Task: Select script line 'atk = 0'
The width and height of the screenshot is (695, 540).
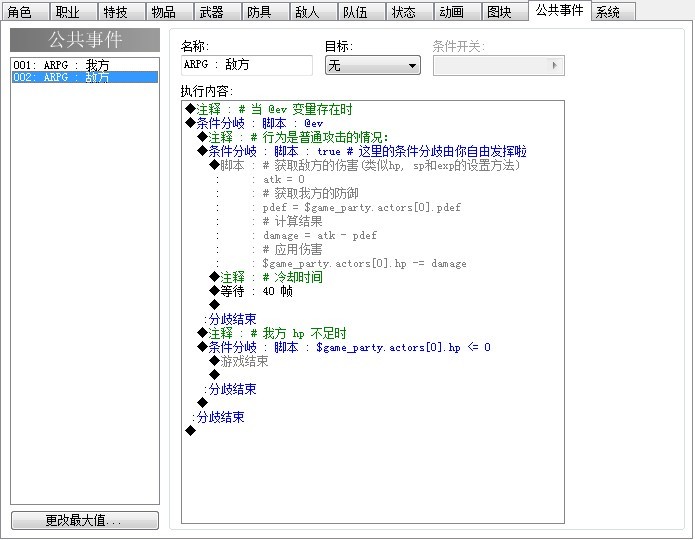Action: (284, 180)
